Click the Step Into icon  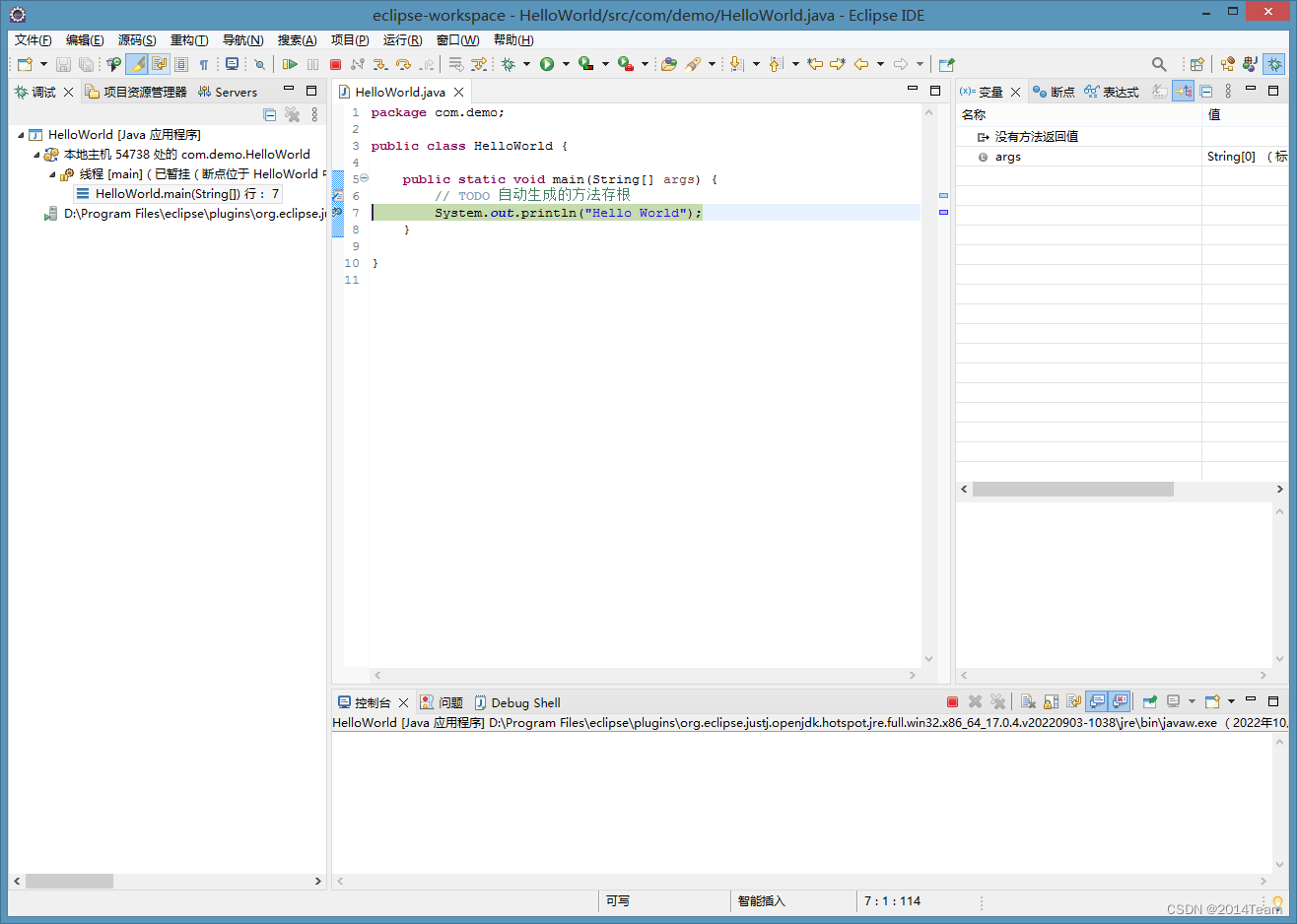(380, 64)
